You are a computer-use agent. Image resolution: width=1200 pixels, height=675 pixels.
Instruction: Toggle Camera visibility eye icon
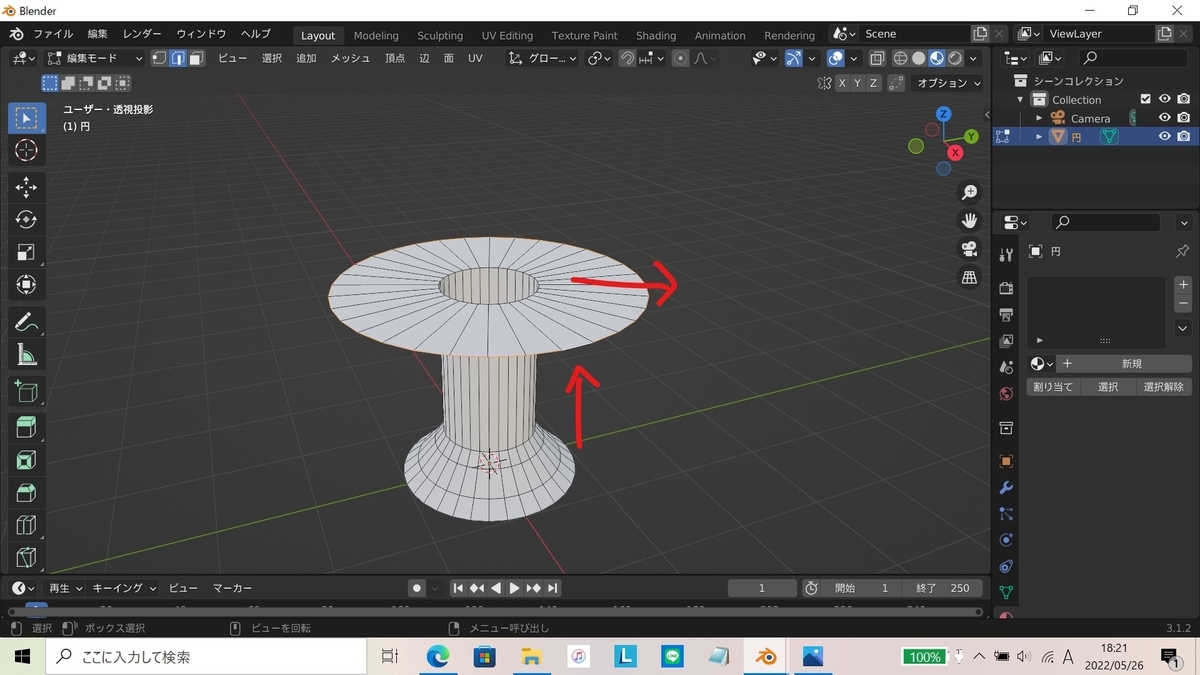coord(1164,118)
